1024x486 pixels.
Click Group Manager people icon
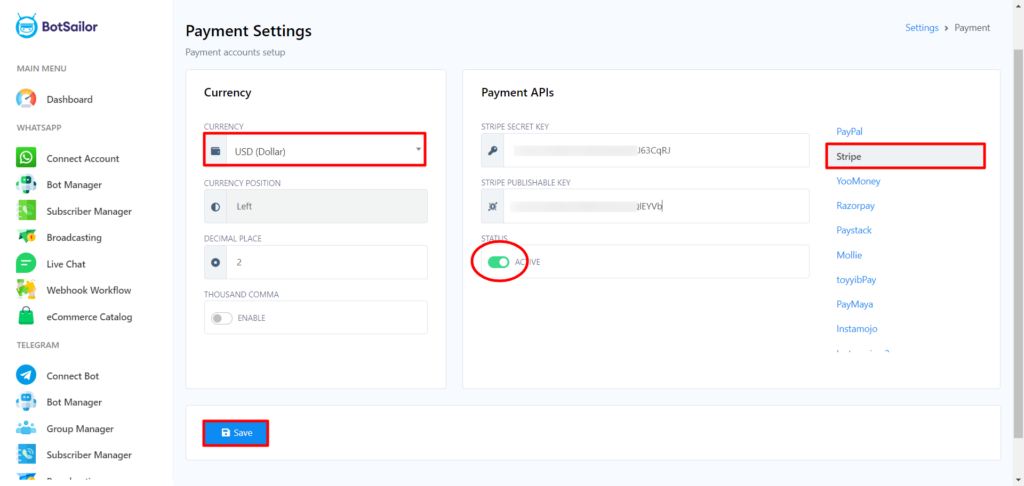tap(26, 429)
